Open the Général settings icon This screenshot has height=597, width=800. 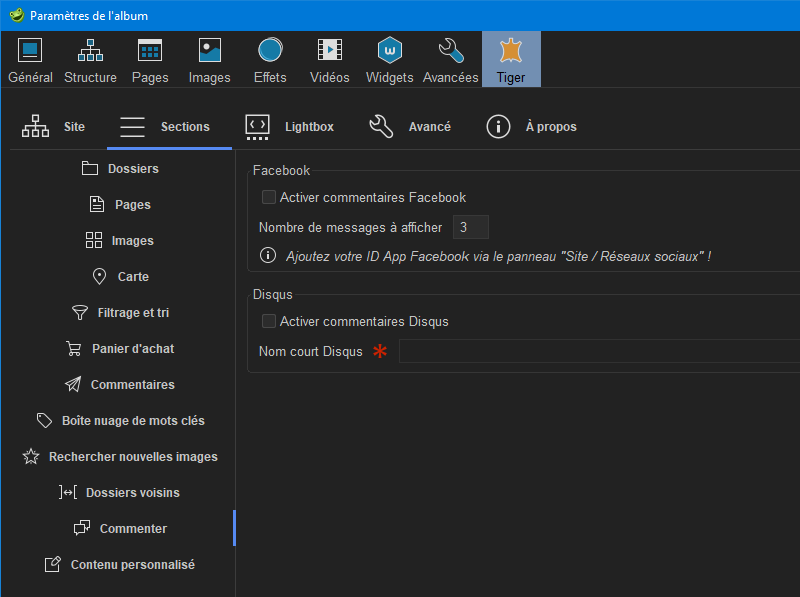pos(30,50)
